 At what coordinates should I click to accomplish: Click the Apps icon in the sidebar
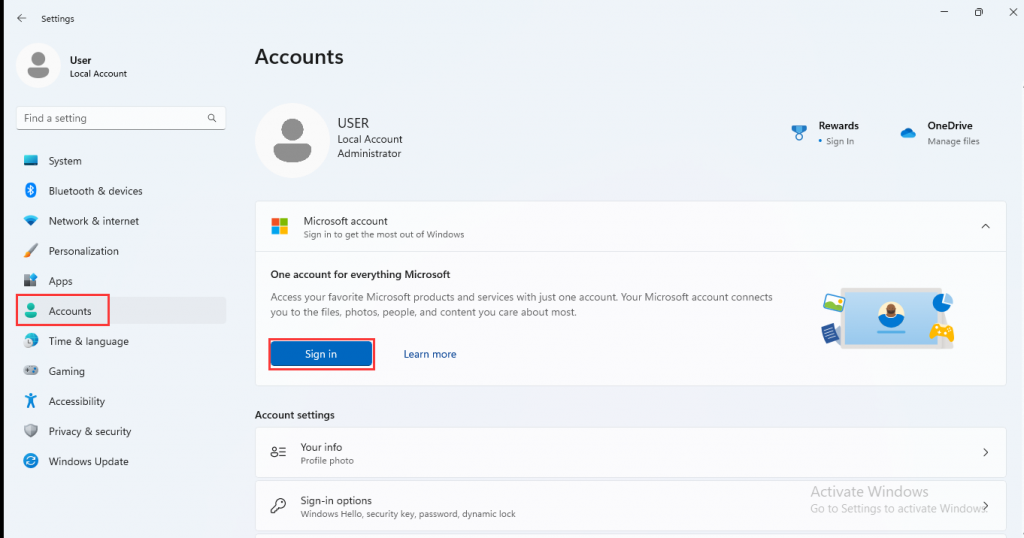(x=31, y=281)
